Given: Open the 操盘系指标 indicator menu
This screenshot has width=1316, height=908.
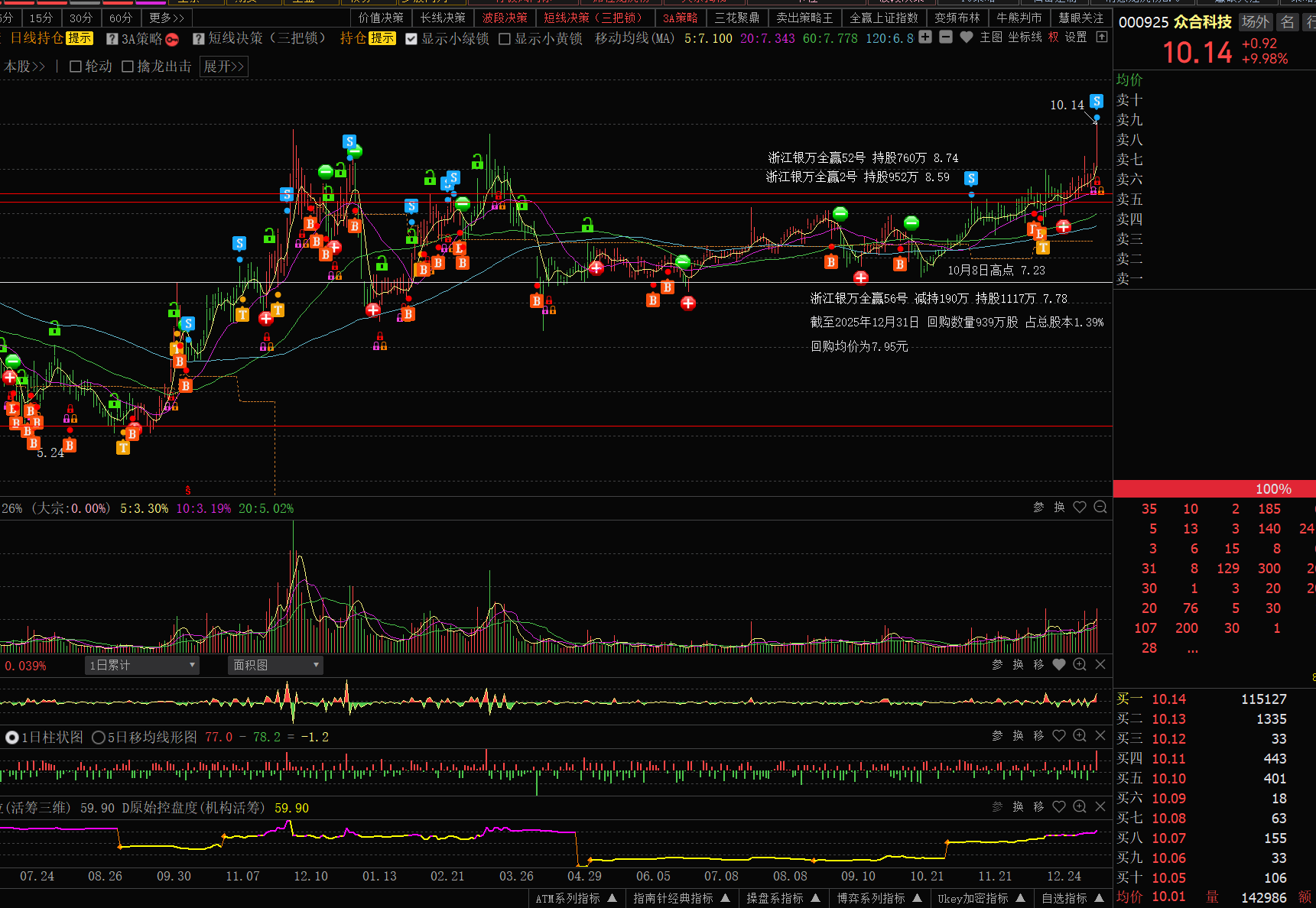Looking at the screenshot, I should [783, 899].
